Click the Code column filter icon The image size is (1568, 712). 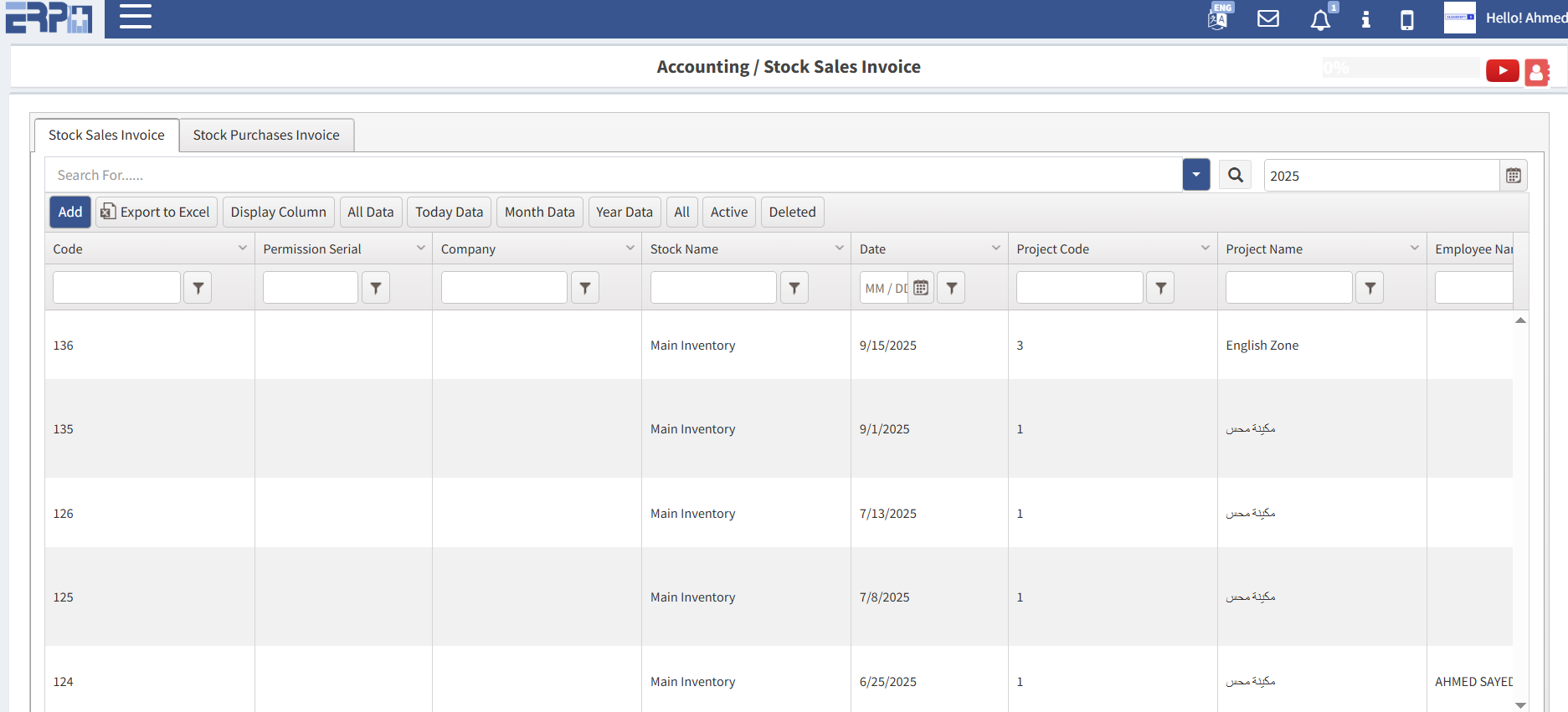coord(198,288)
